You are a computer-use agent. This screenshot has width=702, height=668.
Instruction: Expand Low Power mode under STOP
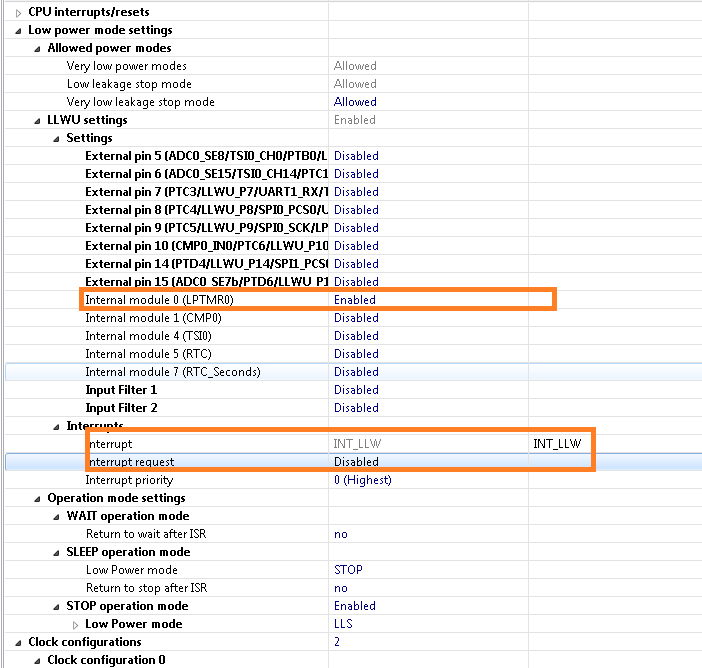pyautogui.click(x=75, y=625)
